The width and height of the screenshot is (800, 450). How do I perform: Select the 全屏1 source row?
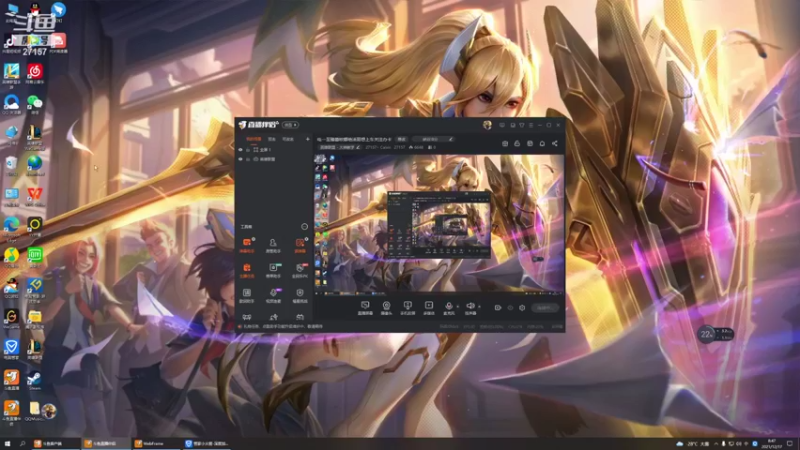(x=274, y=150)
